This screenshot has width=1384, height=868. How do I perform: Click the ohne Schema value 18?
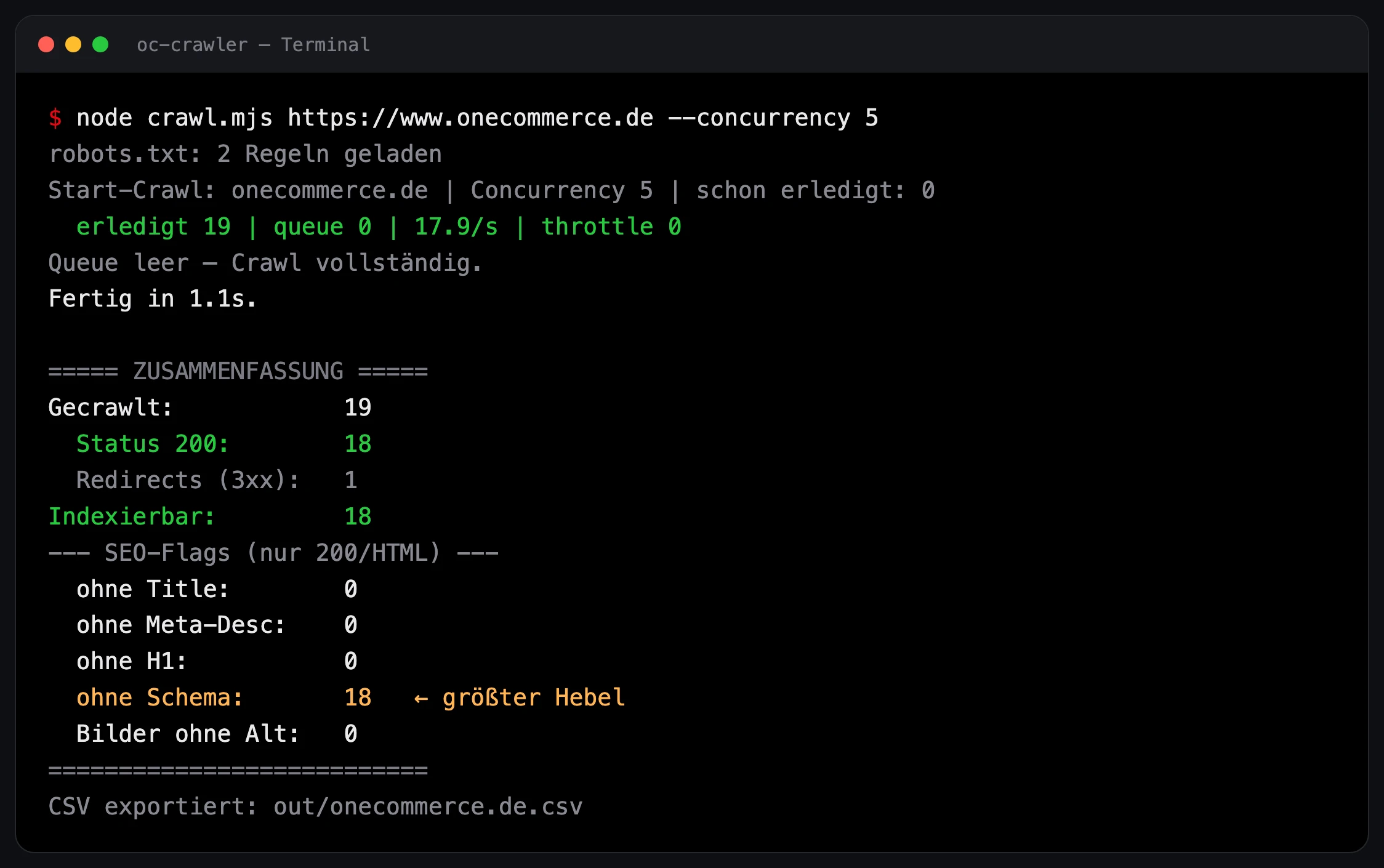(x=358, y=697)
